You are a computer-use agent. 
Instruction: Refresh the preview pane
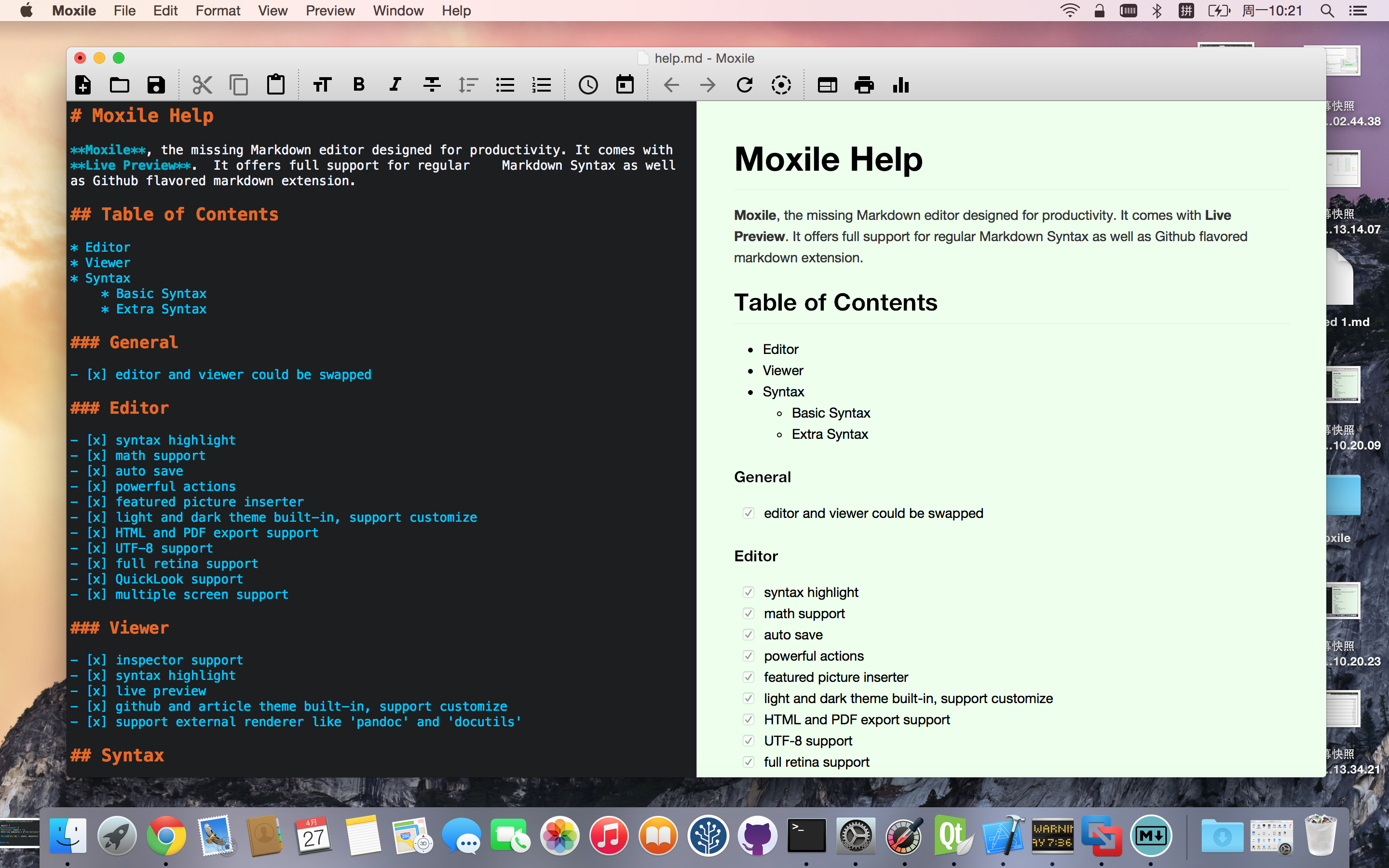click(745, 85)
